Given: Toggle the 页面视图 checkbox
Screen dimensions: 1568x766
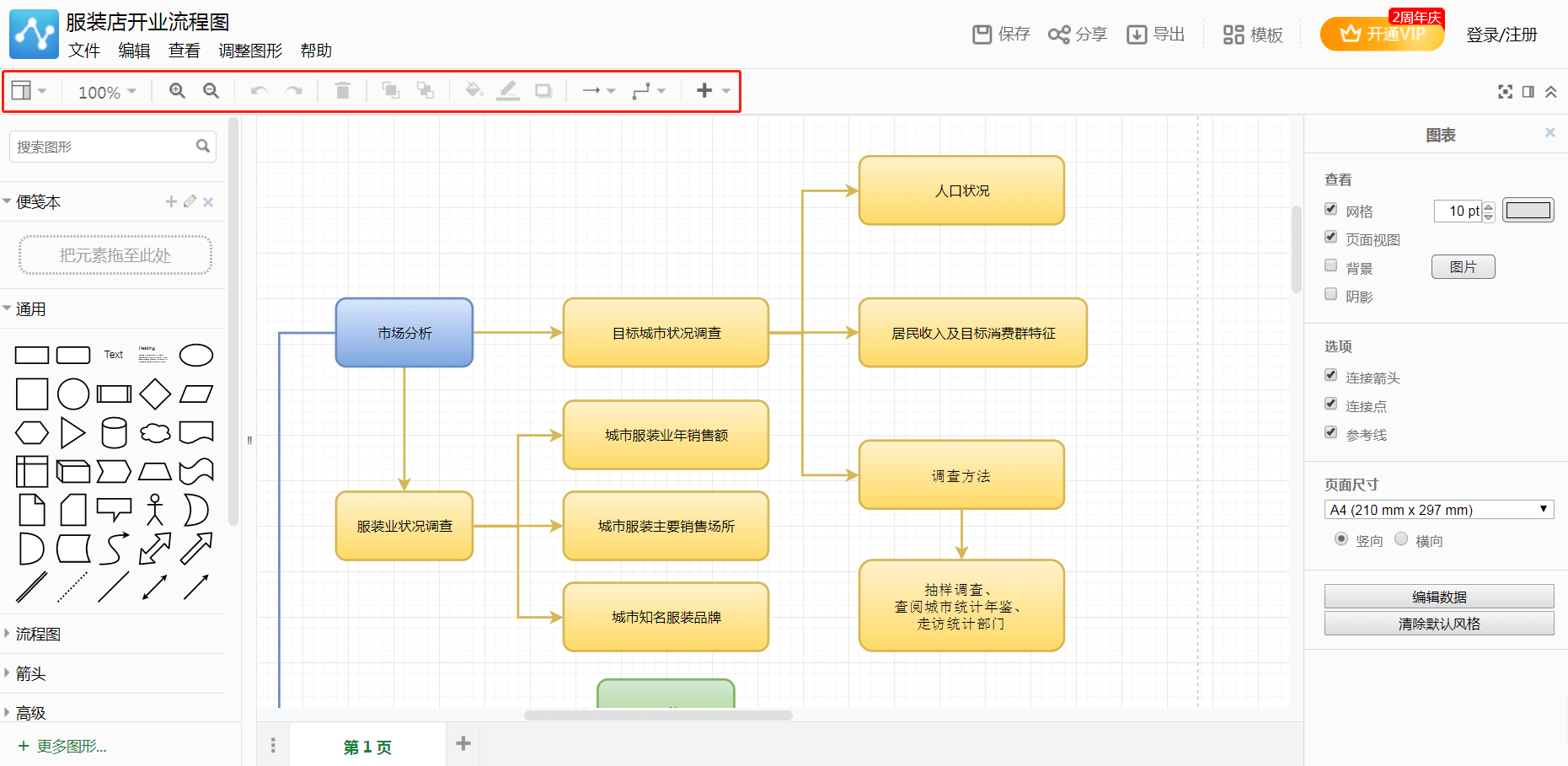Looking at the screenshot, I should tap(1330, 237).
